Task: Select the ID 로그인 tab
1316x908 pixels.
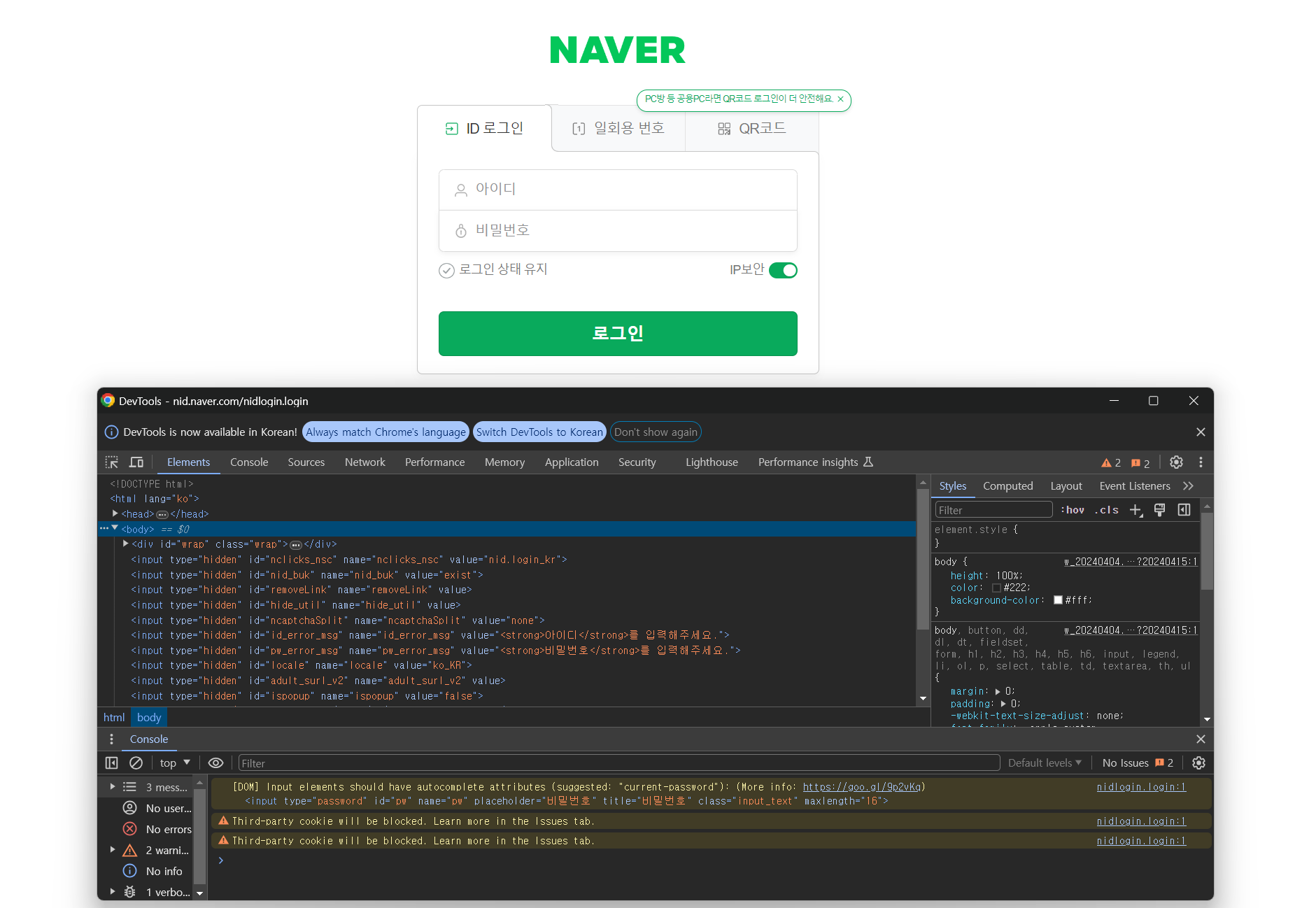Action: [x=484, y=129]
